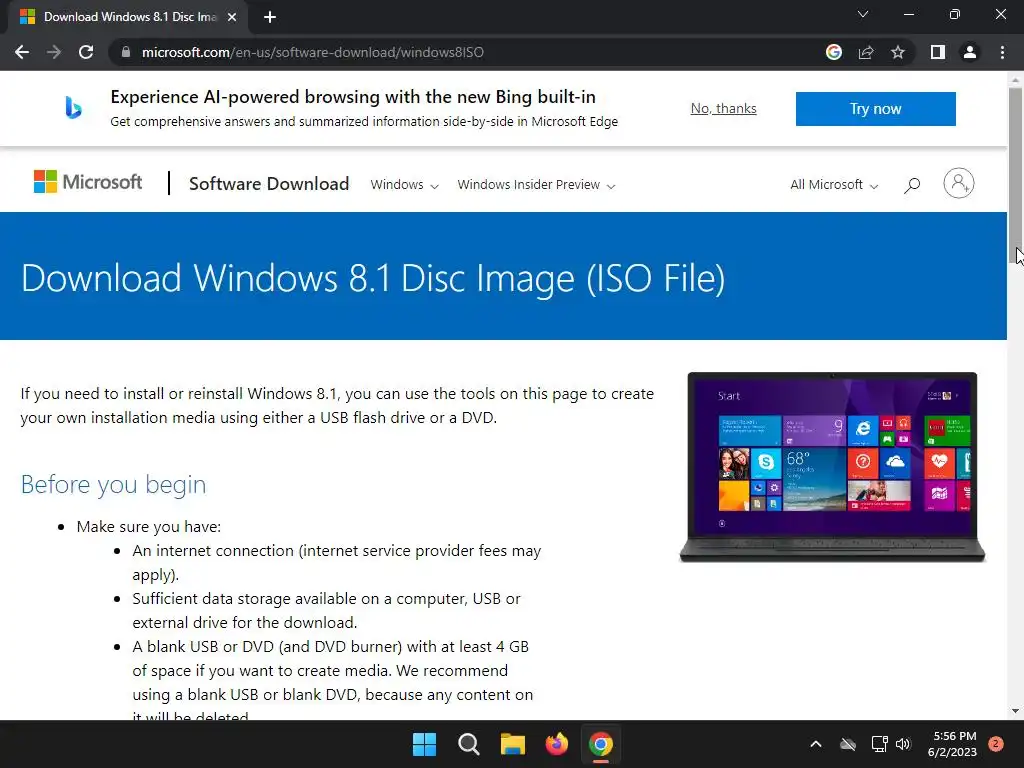Open Windows taskbar search
The image size is (1024, 768).
pos(468,744)
